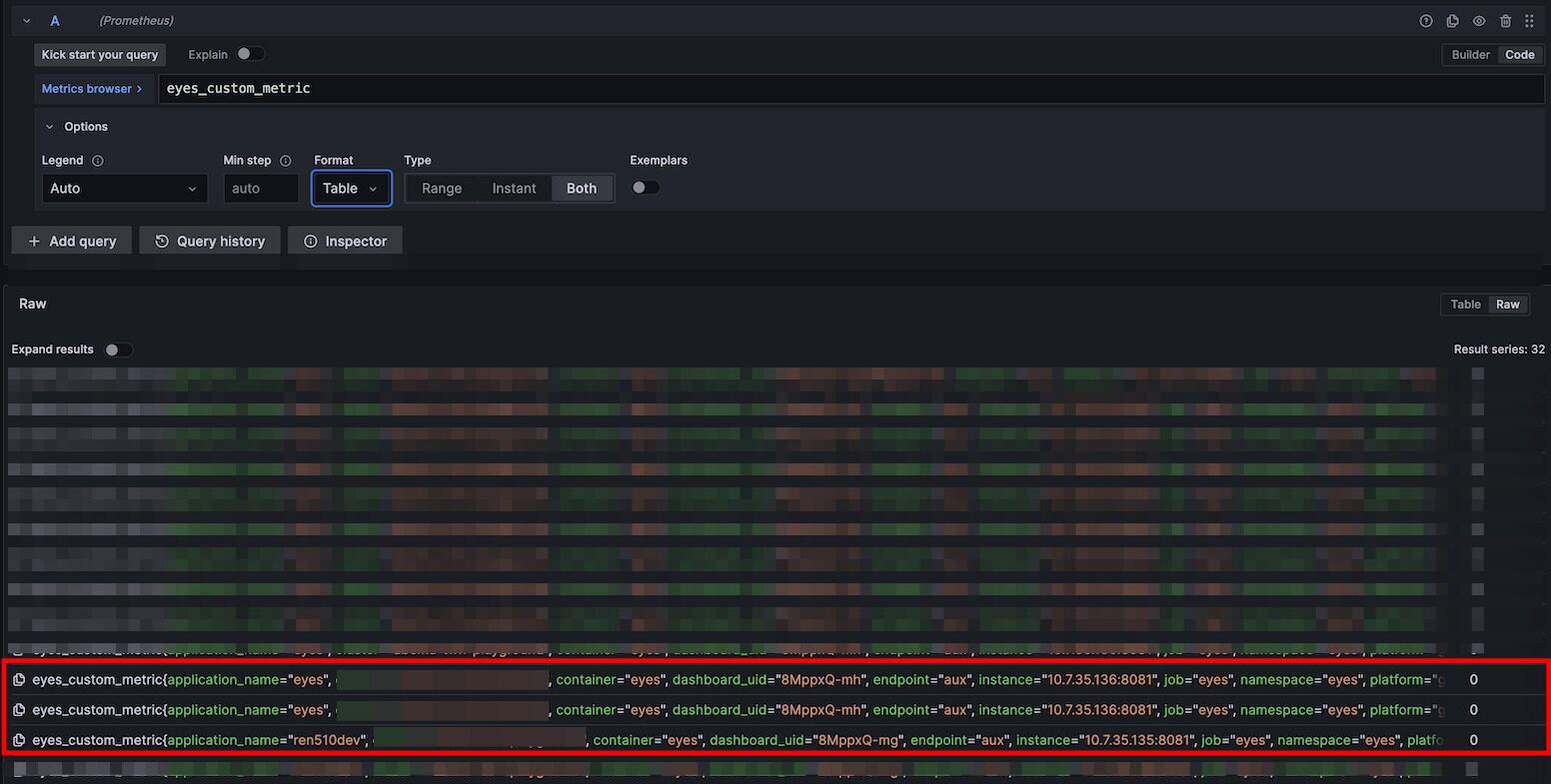Viewport: 1551px width, 784px height.
Task: Click the eyes_custom_metric query input field
Action: pos(849,89)
